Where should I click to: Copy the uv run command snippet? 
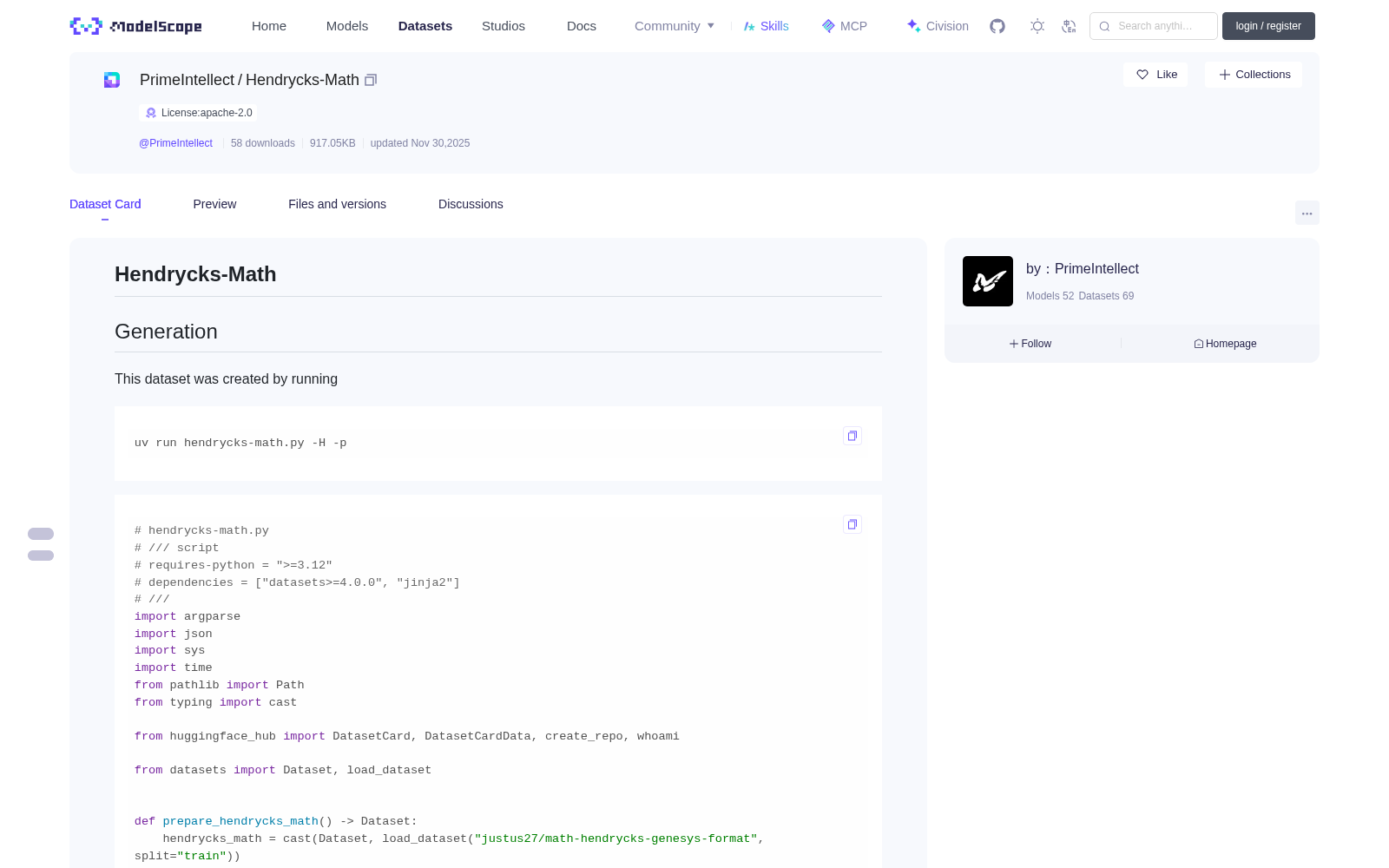click(x=852, y=436)
